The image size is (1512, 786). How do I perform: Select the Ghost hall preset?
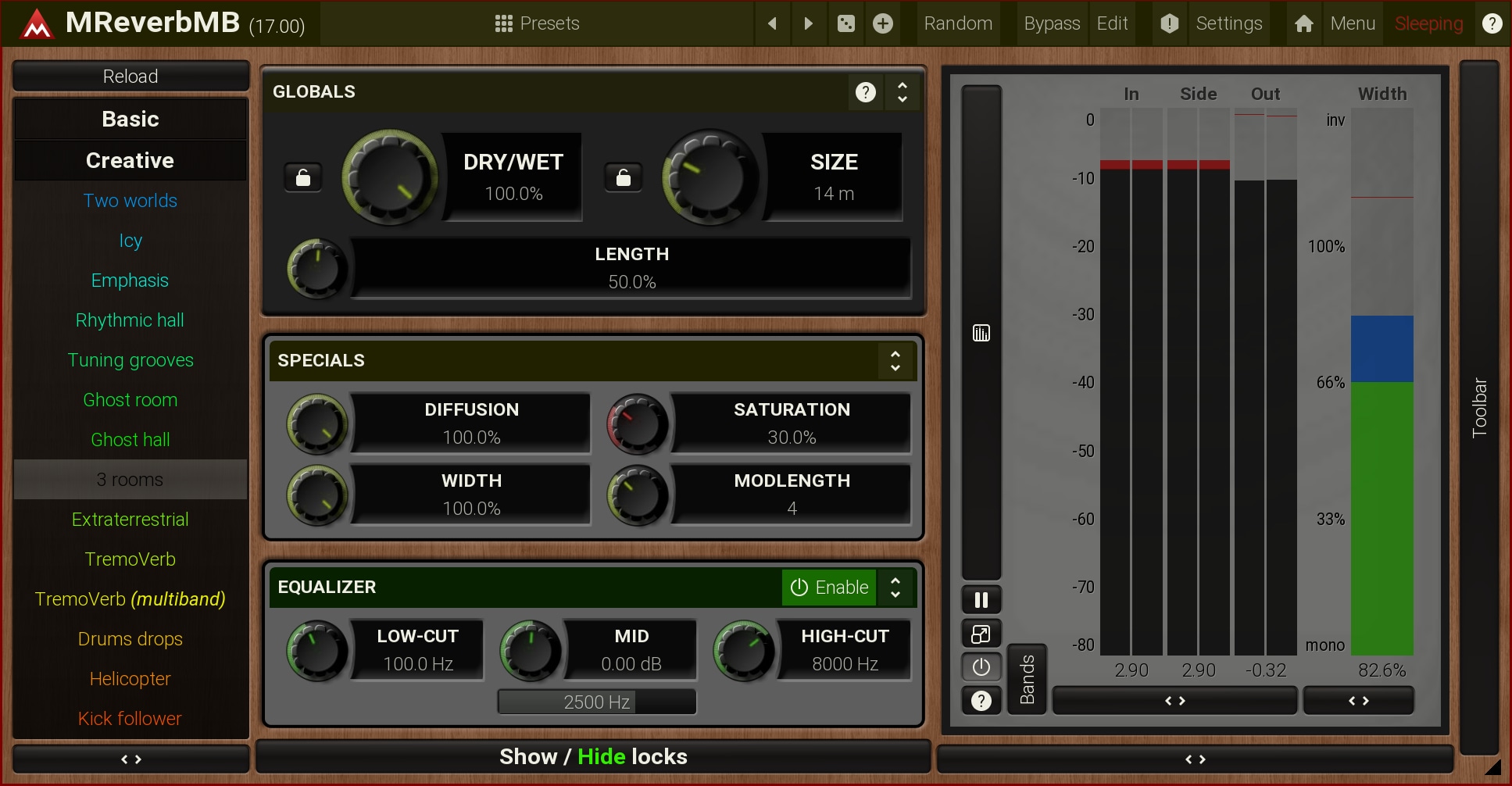point(130,440)
